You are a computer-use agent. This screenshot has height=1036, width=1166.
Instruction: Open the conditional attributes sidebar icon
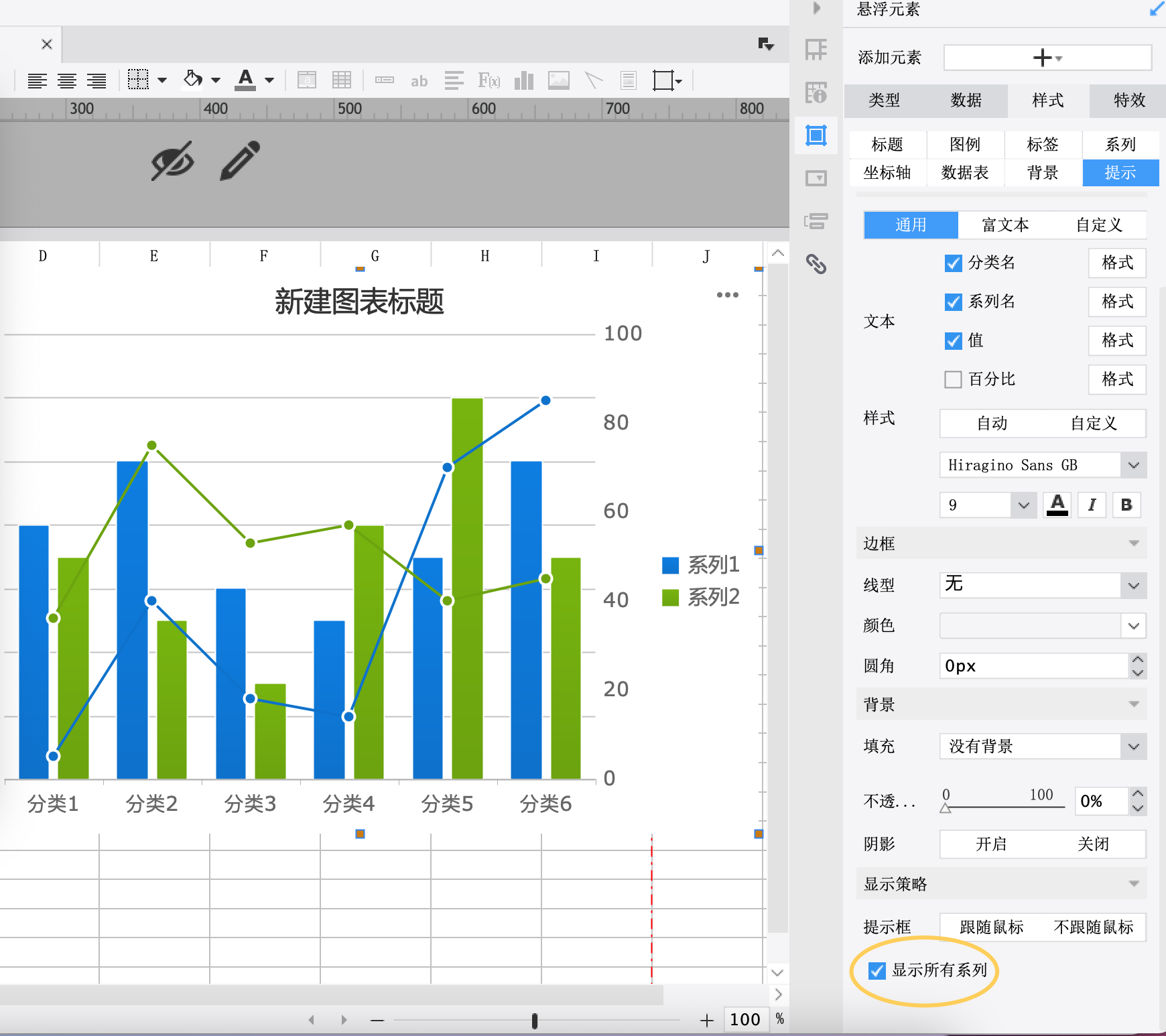[x=816, y=221]
